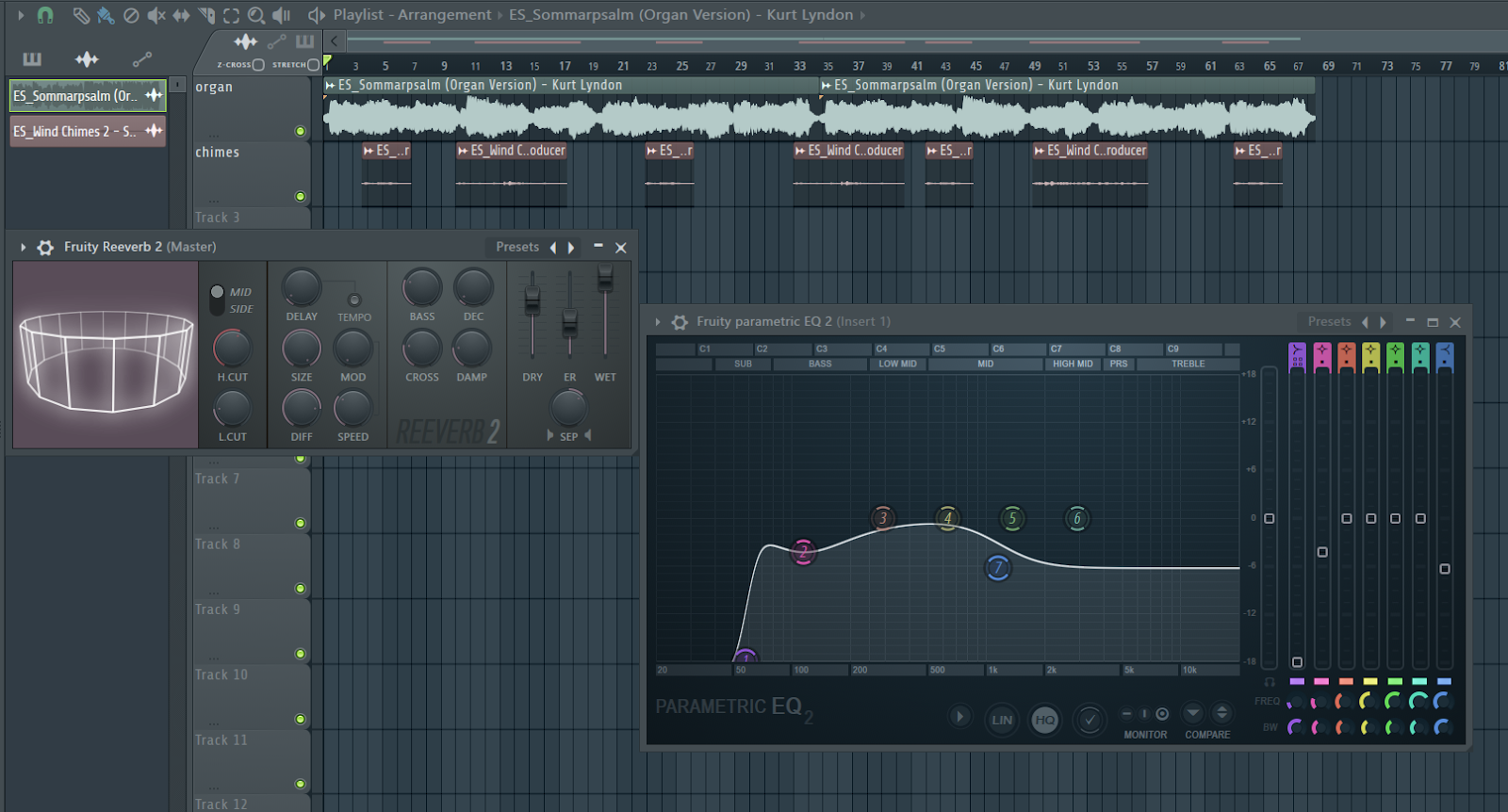Select ES_Sommarpsalm clip in picker
This screenshot has height=812, width=1508.
(88, 95)
